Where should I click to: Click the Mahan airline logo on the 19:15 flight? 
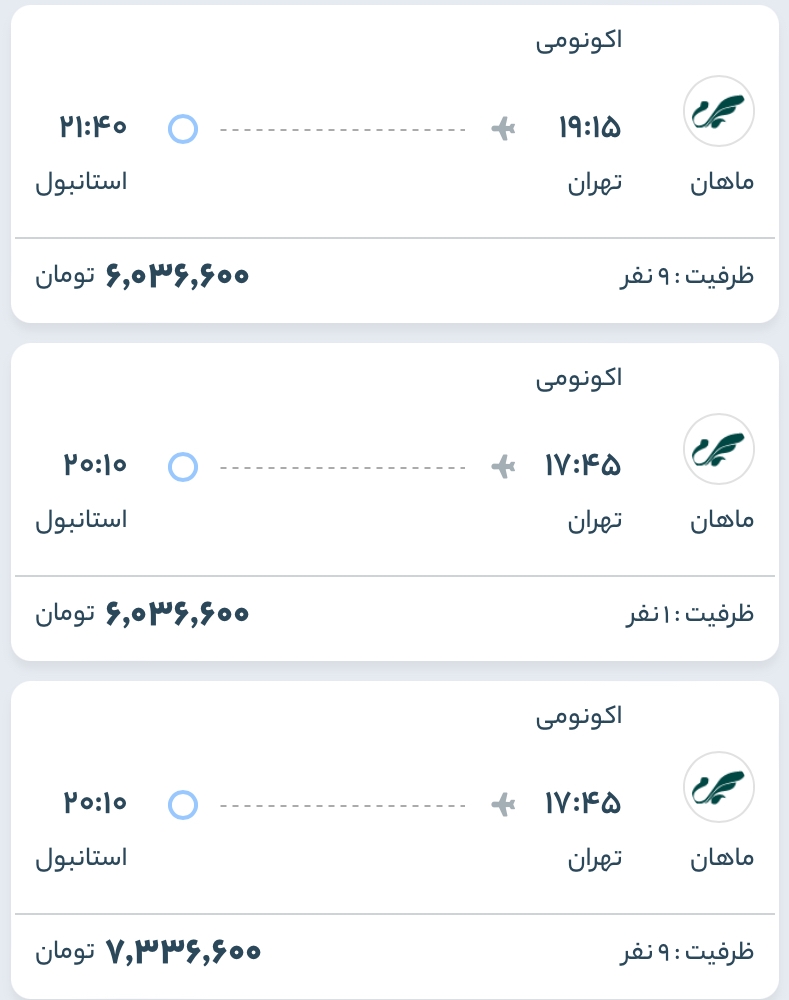click(x=718, y=112)
